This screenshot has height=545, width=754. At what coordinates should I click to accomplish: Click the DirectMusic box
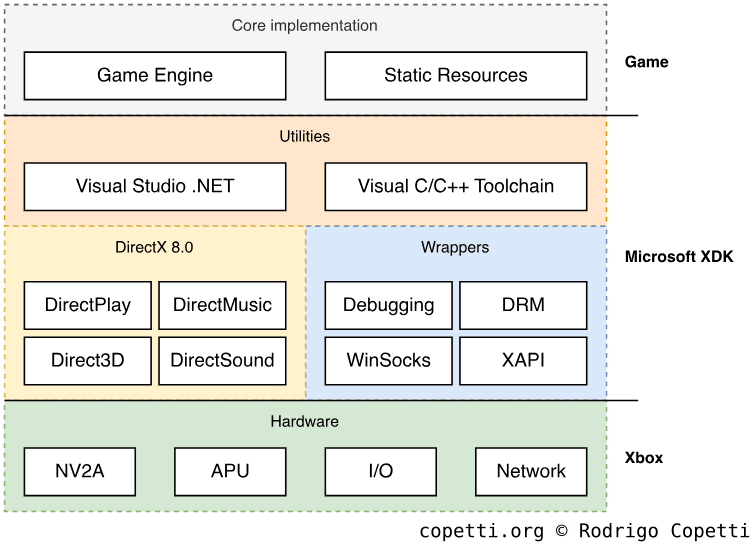(x=222, y=305)
